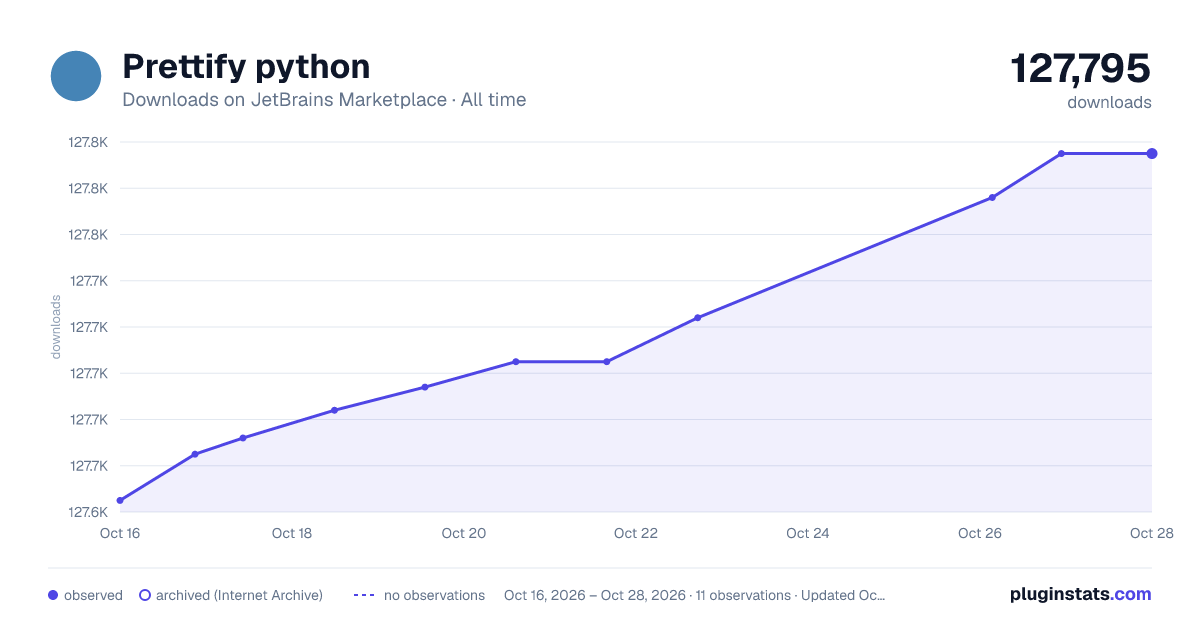Click the 'Oct 26' x-axis label
This screenshot has height=630, width=1200.
point(980,533)
